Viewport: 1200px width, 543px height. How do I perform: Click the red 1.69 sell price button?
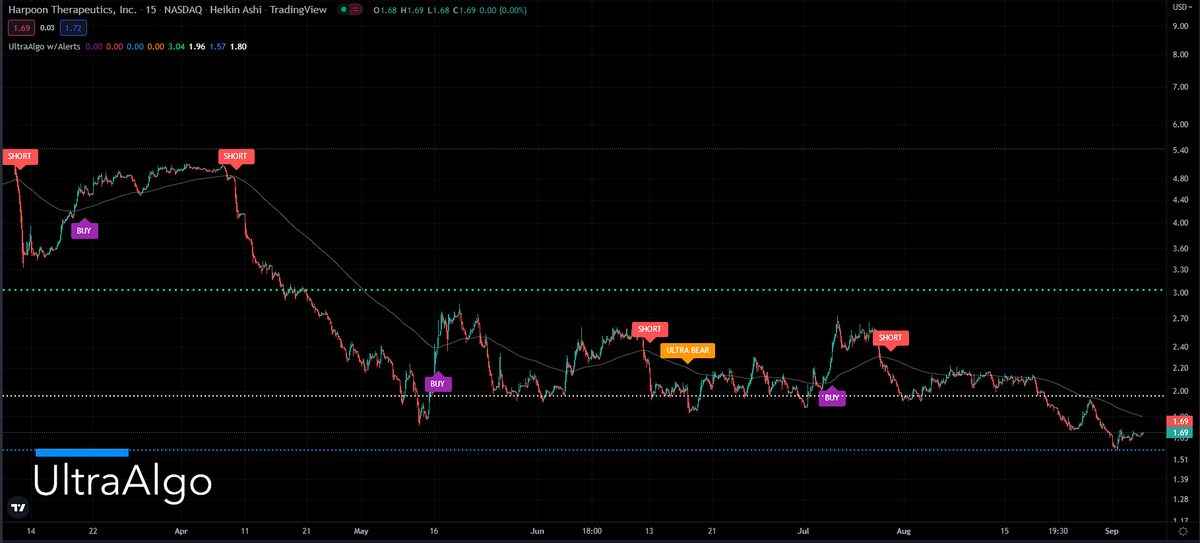pyautogui.click(x=19, y=28)
